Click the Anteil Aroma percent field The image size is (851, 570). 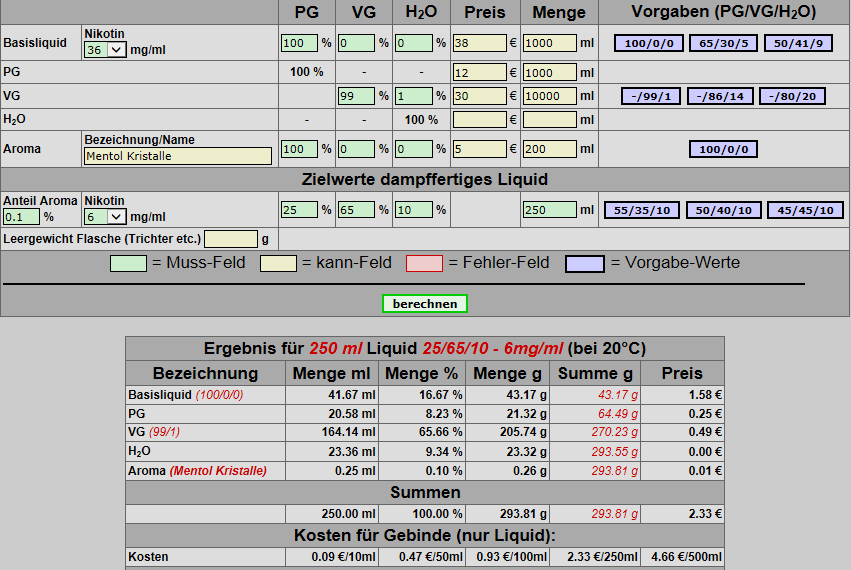[x=20, y=216]
